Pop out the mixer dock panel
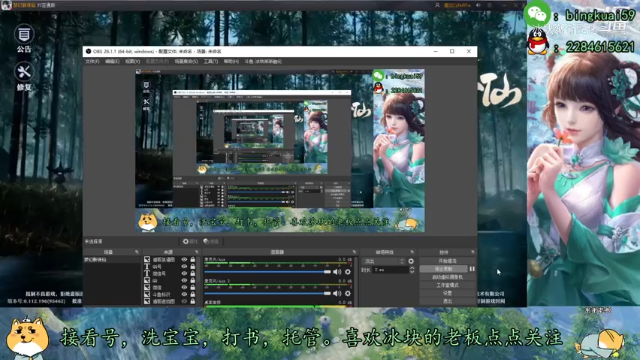Screen dimensions: 640x360 [x=354, y=252]
